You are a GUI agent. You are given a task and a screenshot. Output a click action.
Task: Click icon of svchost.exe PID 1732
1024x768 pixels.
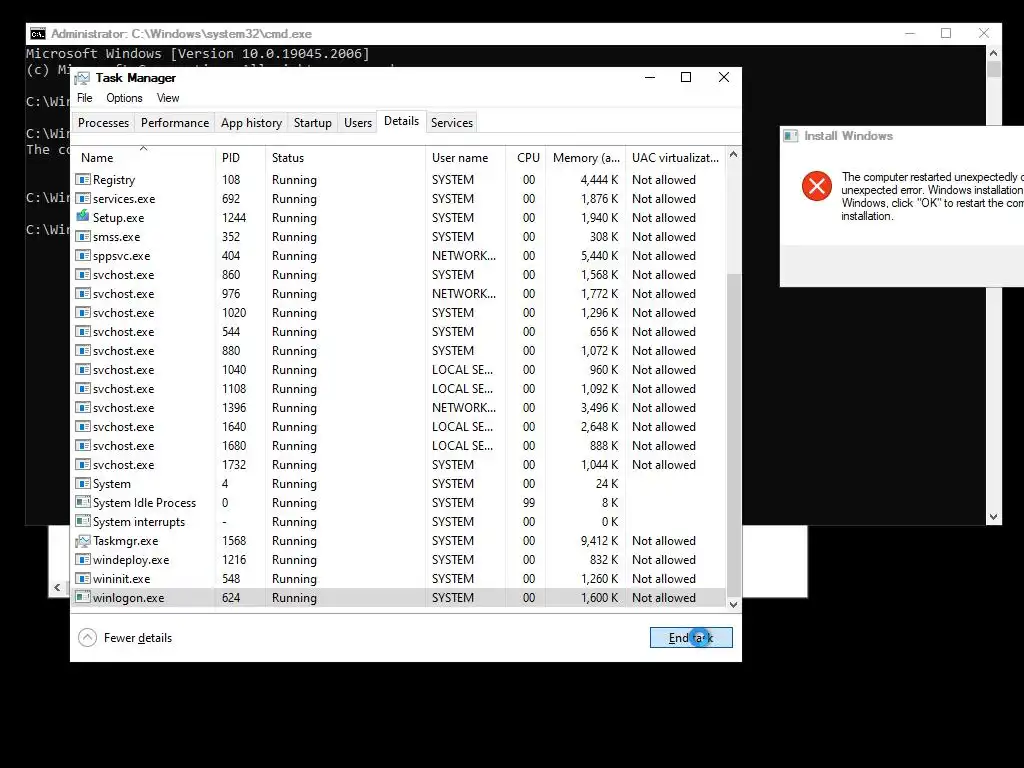(x=83, y=465)
